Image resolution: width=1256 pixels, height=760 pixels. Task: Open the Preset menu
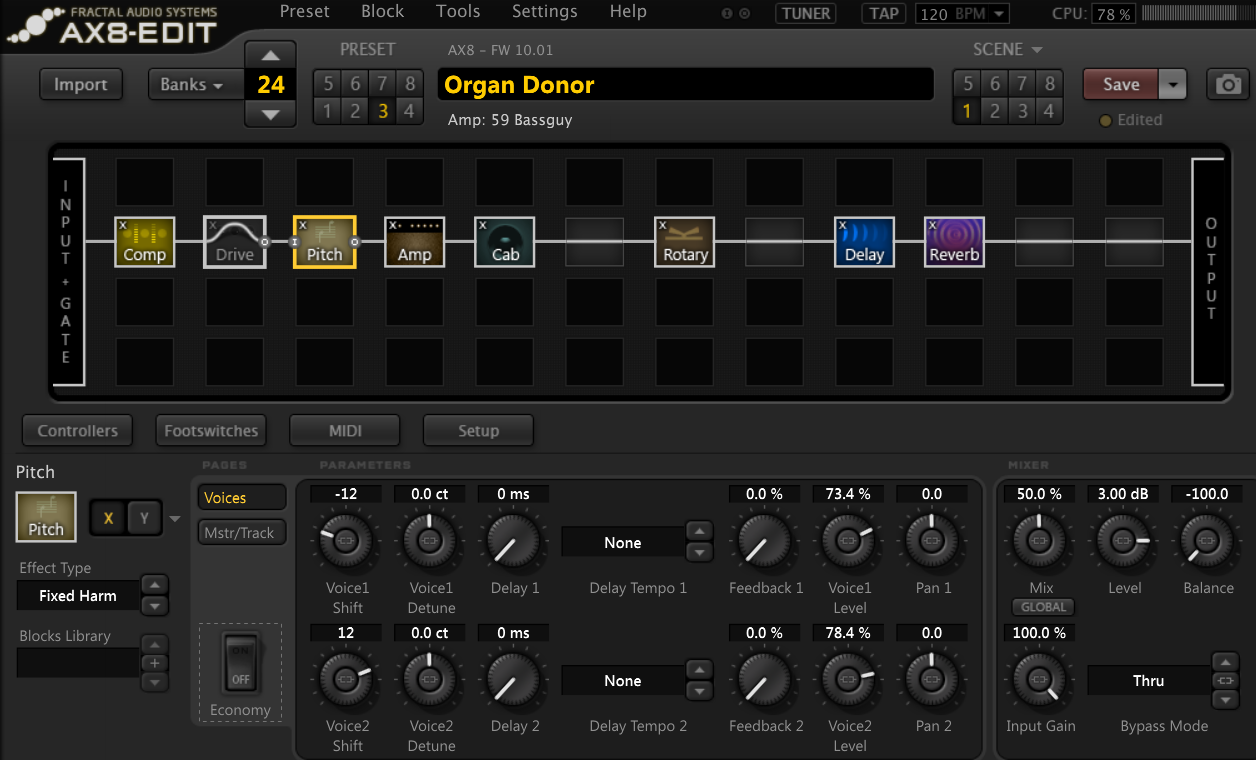305,12
